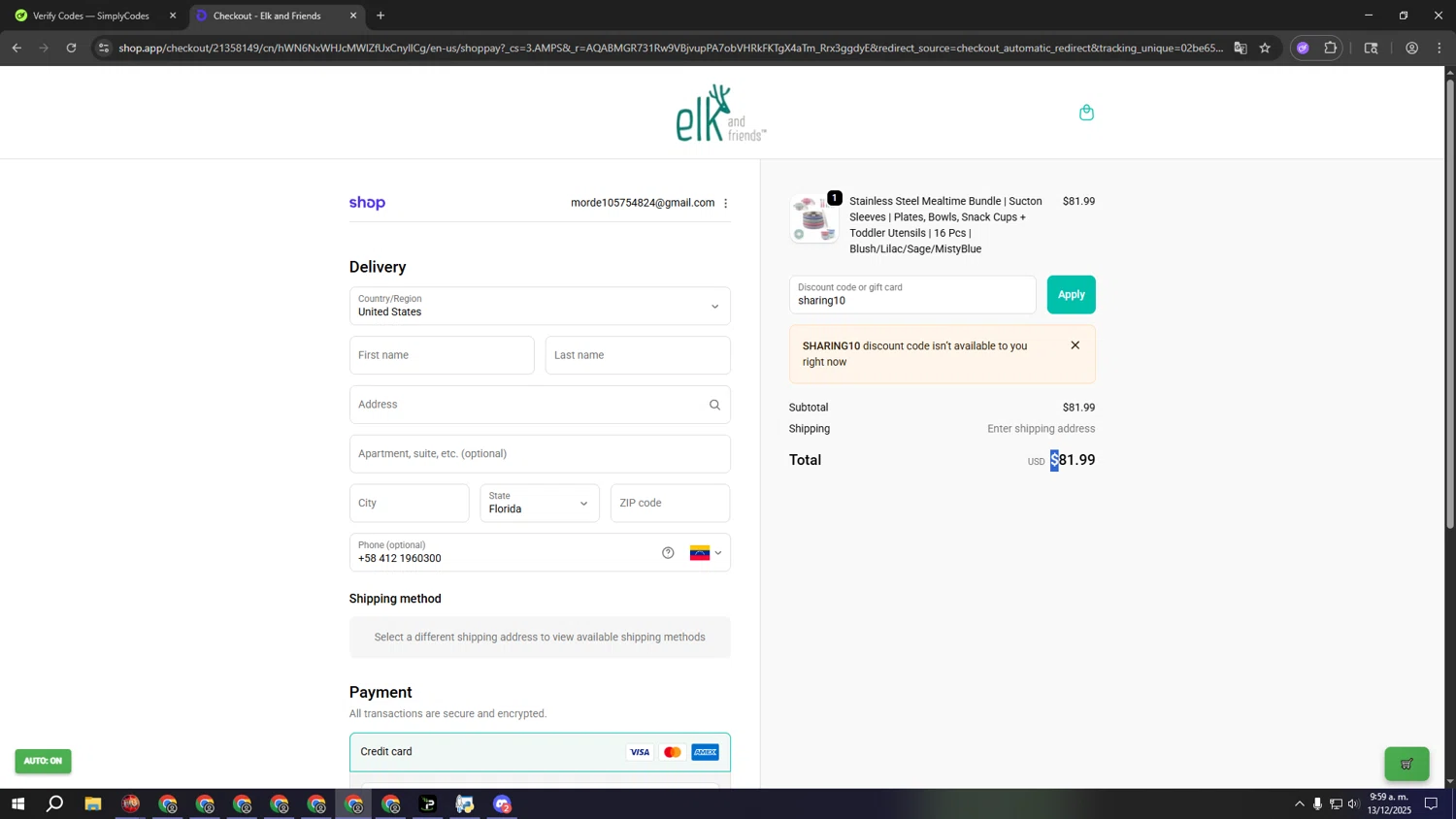Open the PyCharm taskbar icon
The height and width of the screenshot is (819, 1456).
click(x=428, y=803)
